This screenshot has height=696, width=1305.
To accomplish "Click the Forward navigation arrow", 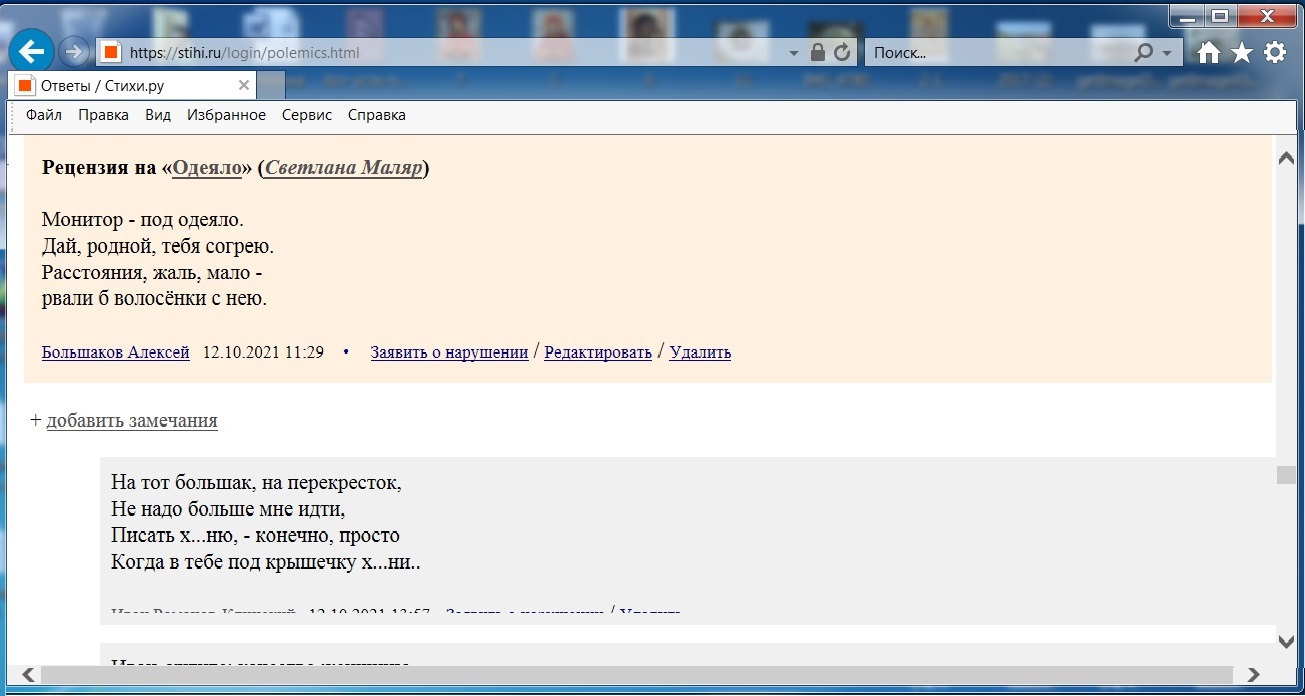I will [74, 52].
